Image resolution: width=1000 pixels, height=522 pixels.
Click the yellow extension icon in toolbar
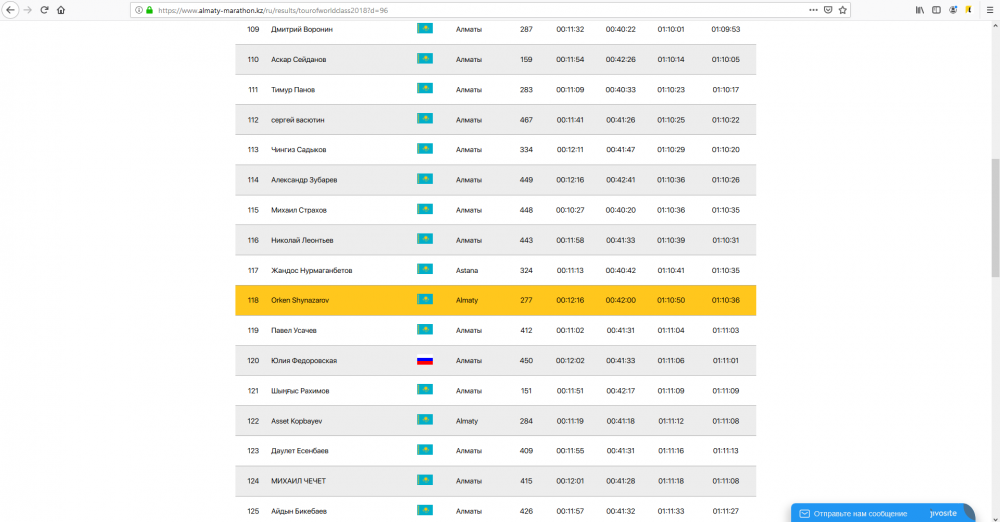click(x=967, y=10)
